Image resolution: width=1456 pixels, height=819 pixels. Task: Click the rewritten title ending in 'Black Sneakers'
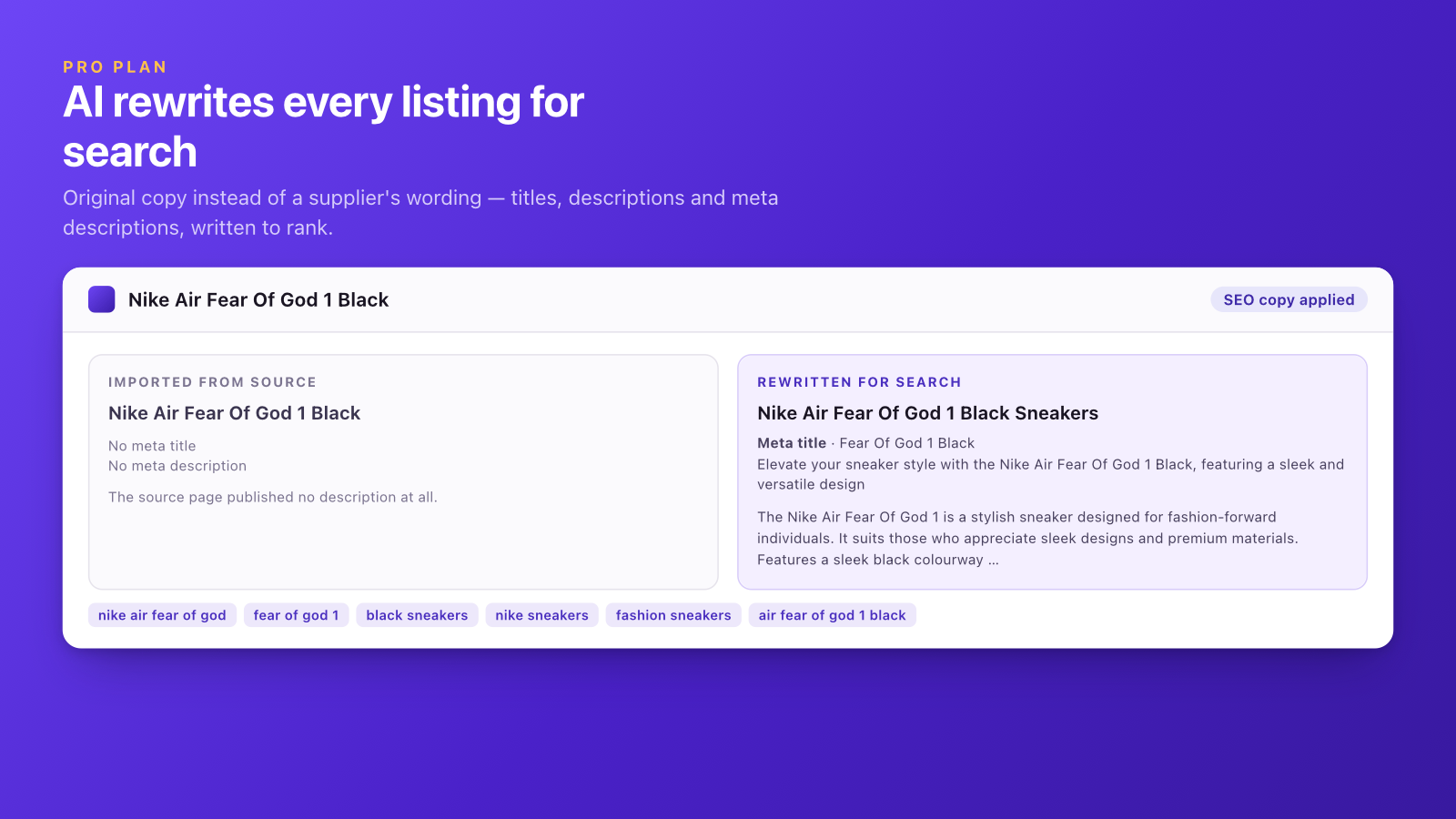(927, 413)
